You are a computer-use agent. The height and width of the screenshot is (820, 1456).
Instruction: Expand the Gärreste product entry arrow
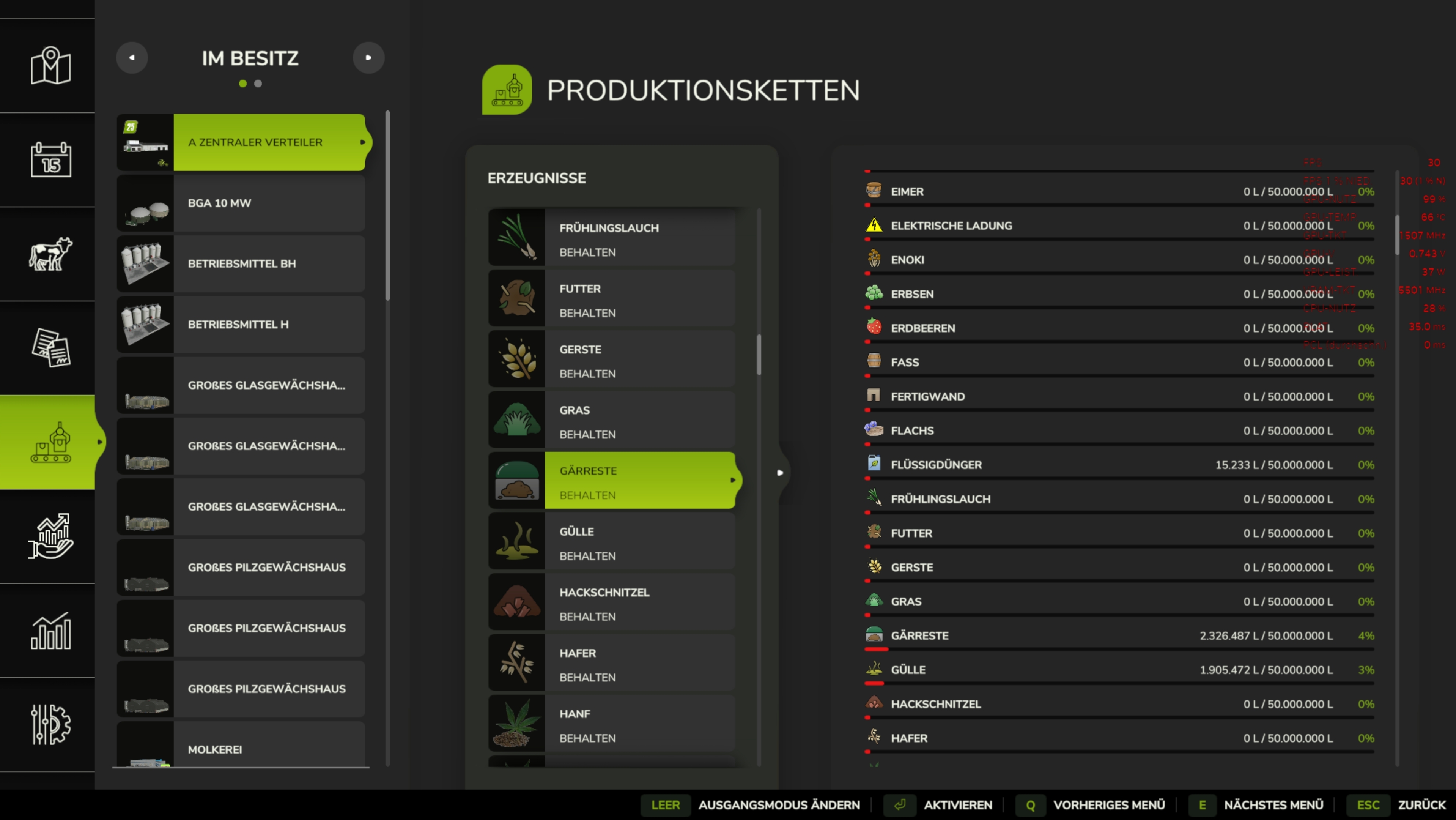(732, 480)
